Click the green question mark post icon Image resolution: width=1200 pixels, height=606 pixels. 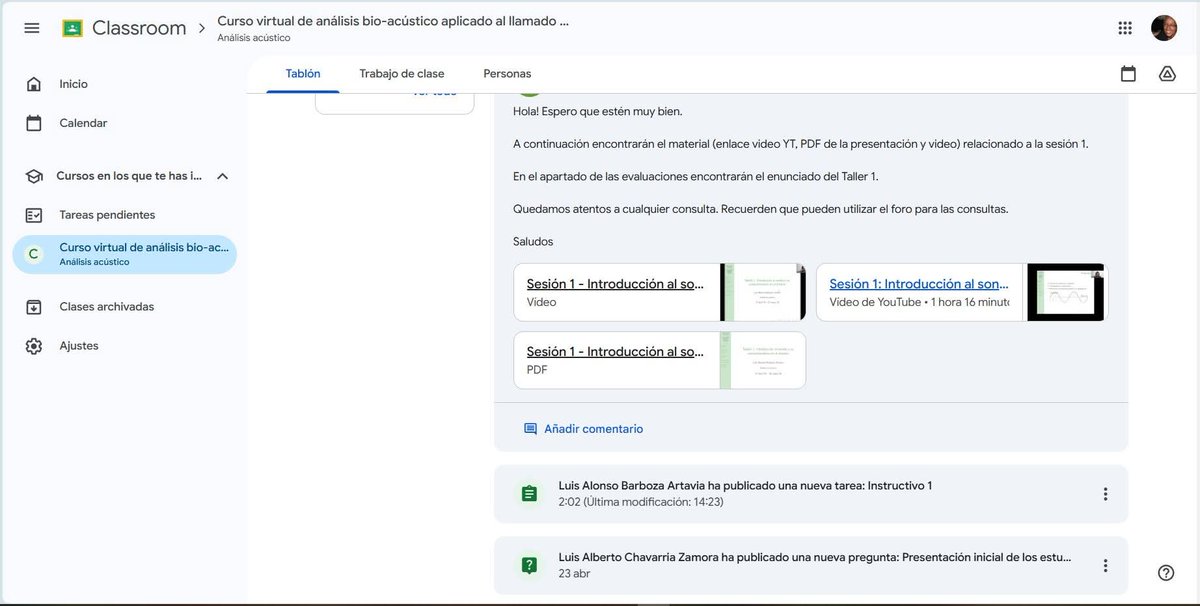529,566
